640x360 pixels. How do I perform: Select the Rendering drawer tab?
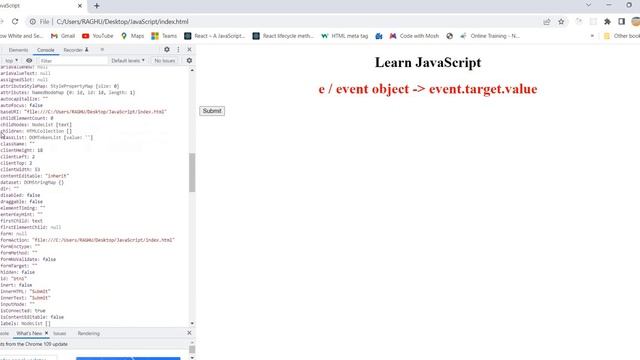click(89, 333)
